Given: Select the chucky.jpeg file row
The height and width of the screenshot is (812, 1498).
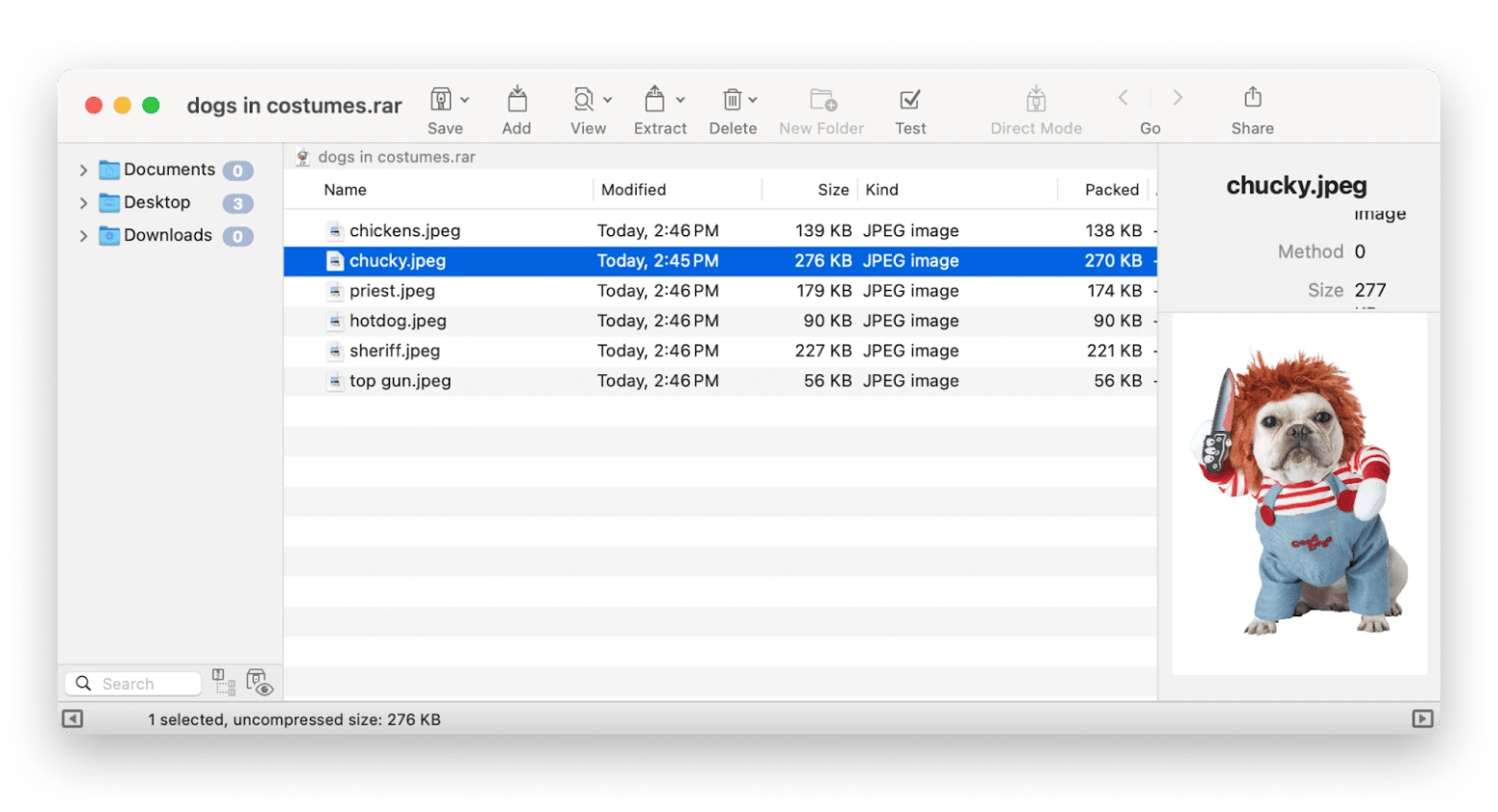Looking at the screenshot, I should point(720,261).
